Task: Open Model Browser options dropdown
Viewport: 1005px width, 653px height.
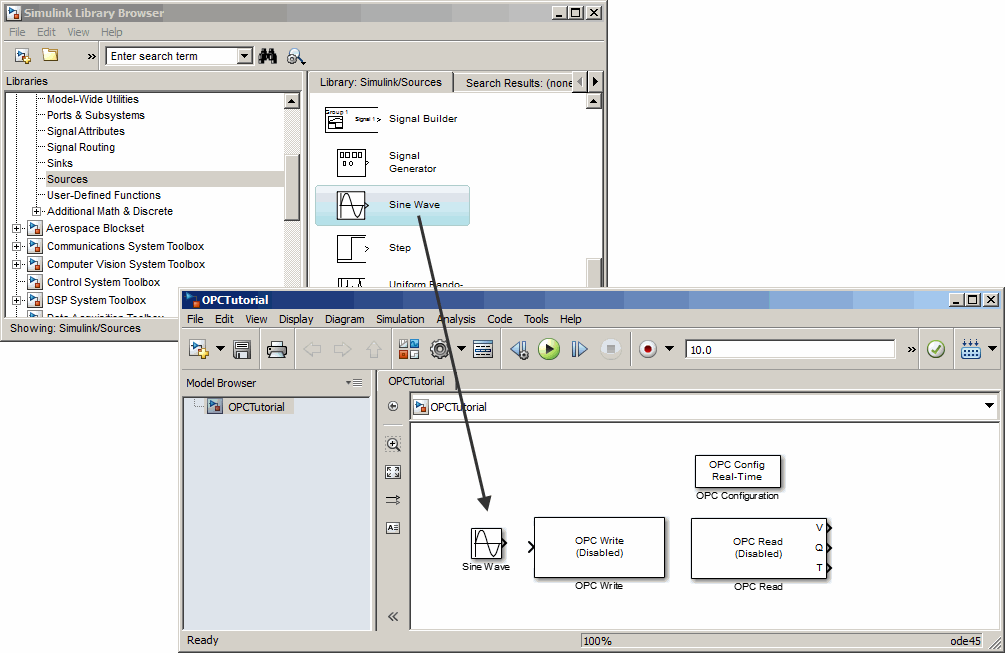Action: coord(354,383)
